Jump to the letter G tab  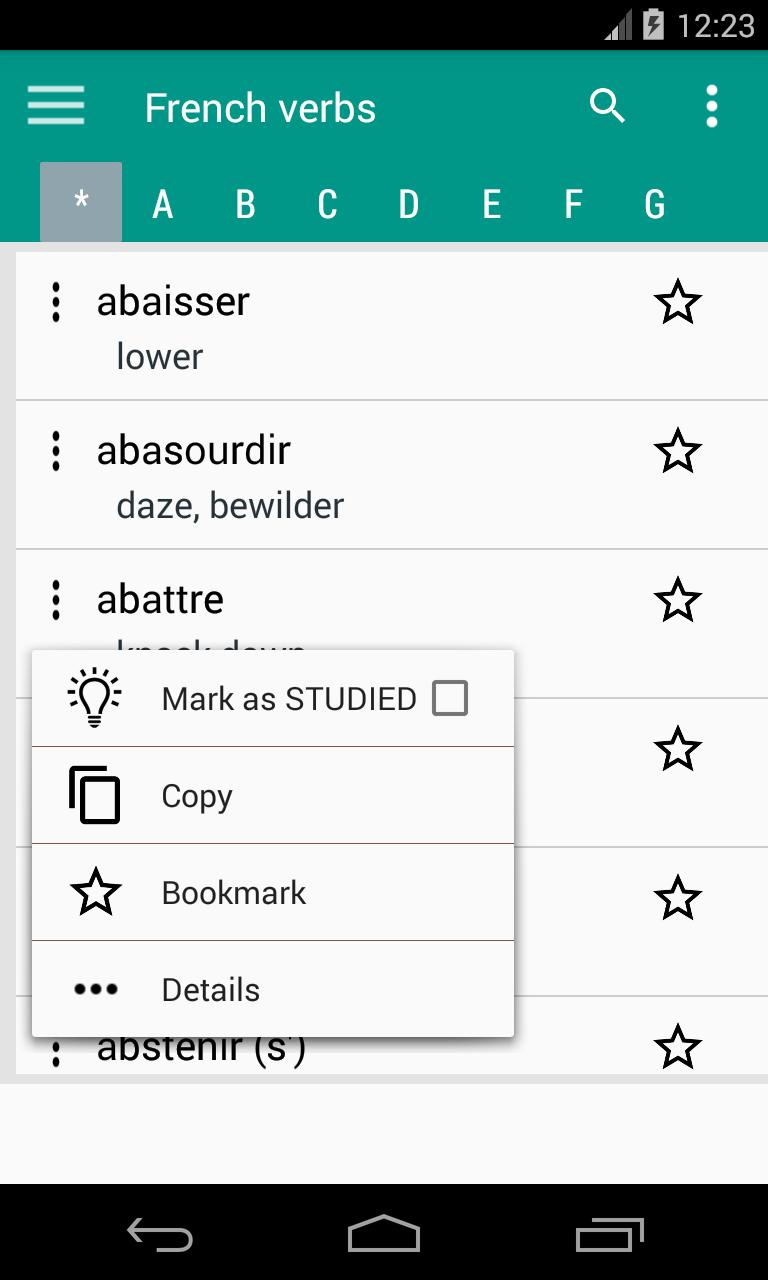pyautogui.click(x=655, y=204)
